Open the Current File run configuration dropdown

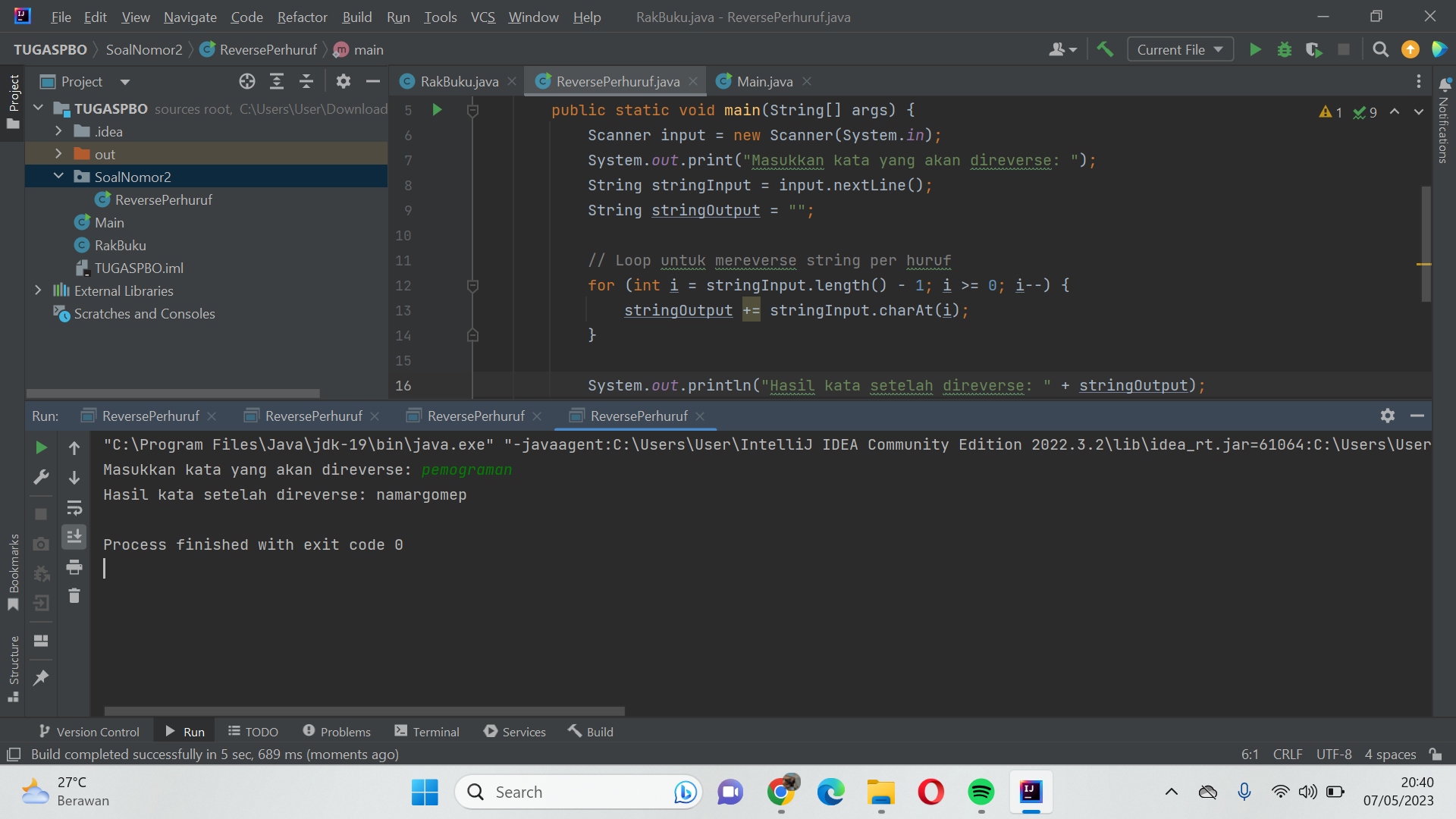click(x=1180, y=49)
